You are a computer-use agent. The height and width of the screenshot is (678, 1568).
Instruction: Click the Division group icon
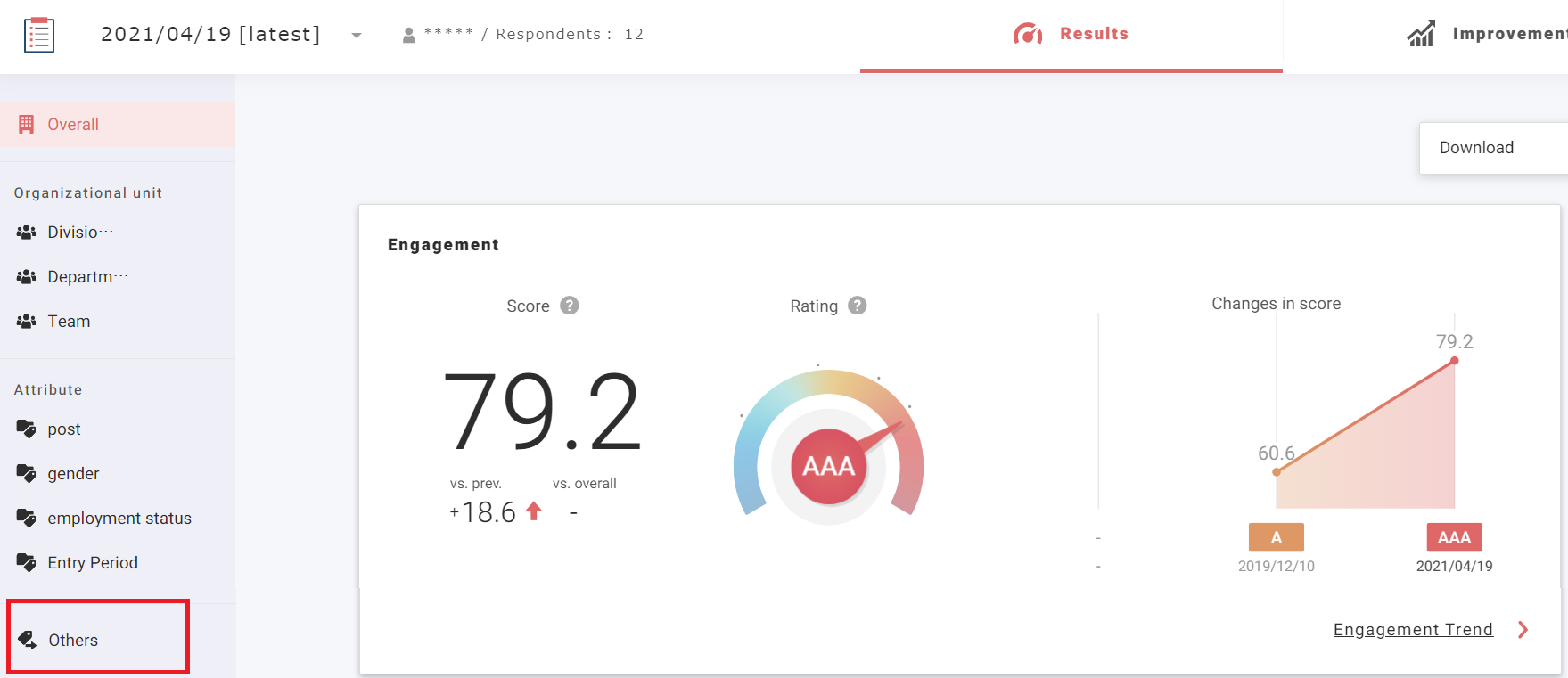coord(27,233)
